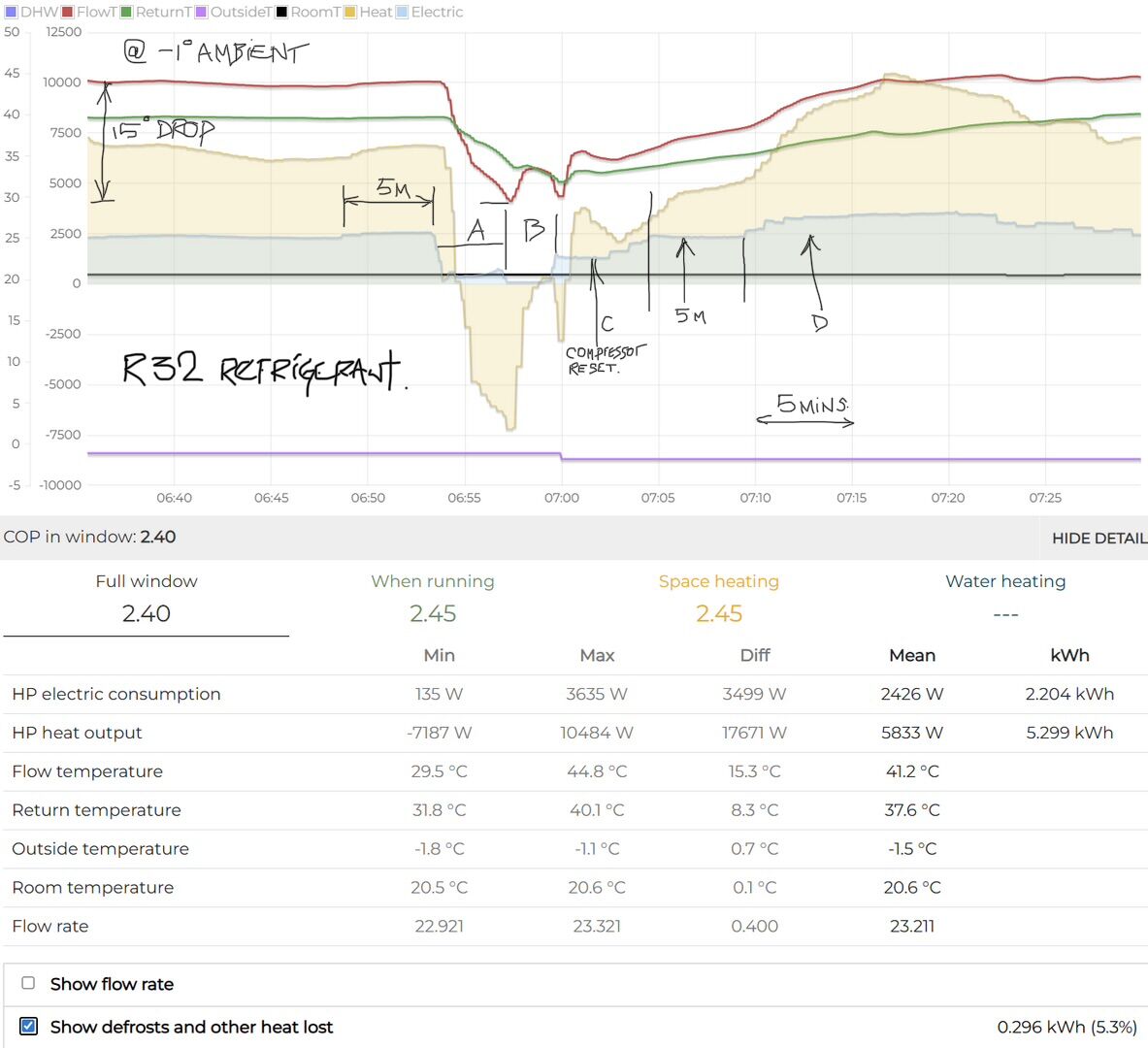Click the light blue Electric legend swatch

402,13
